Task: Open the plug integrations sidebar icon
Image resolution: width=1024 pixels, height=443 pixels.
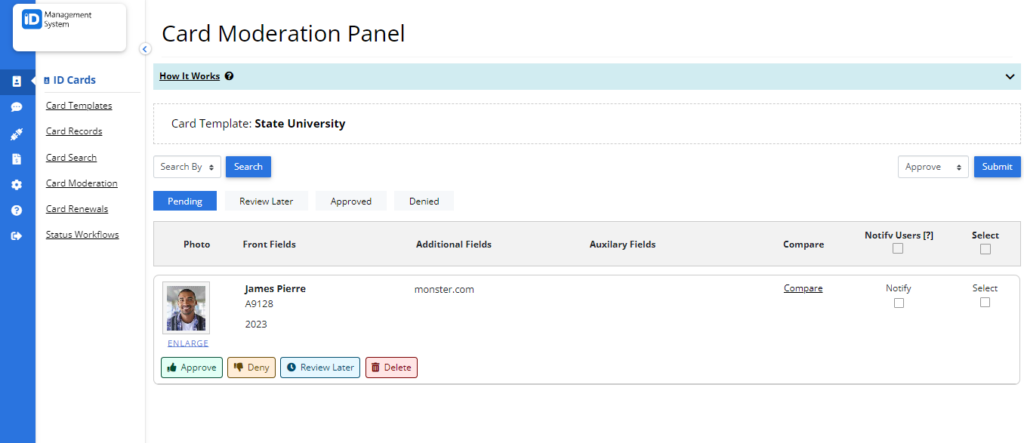Action: pyautogui.click(x=17, y=133)
